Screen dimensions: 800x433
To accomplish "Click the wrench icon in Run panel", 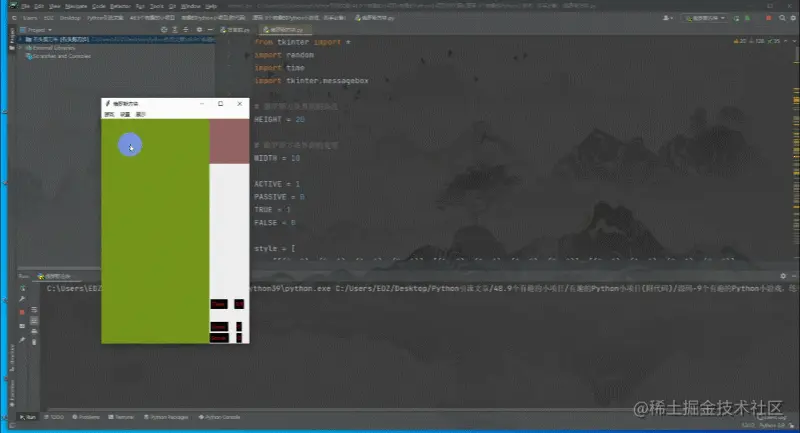I will click(22, 299).
